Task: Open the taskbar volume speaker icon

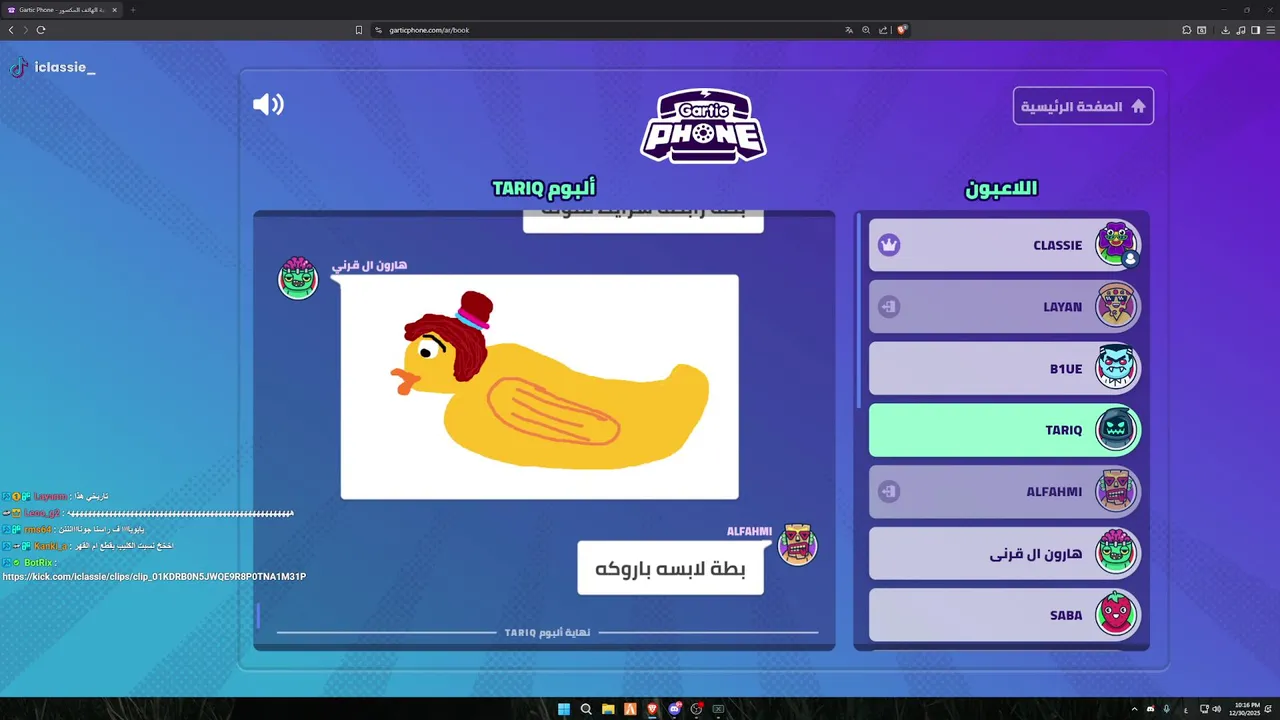Action: tap(1216, 709)
